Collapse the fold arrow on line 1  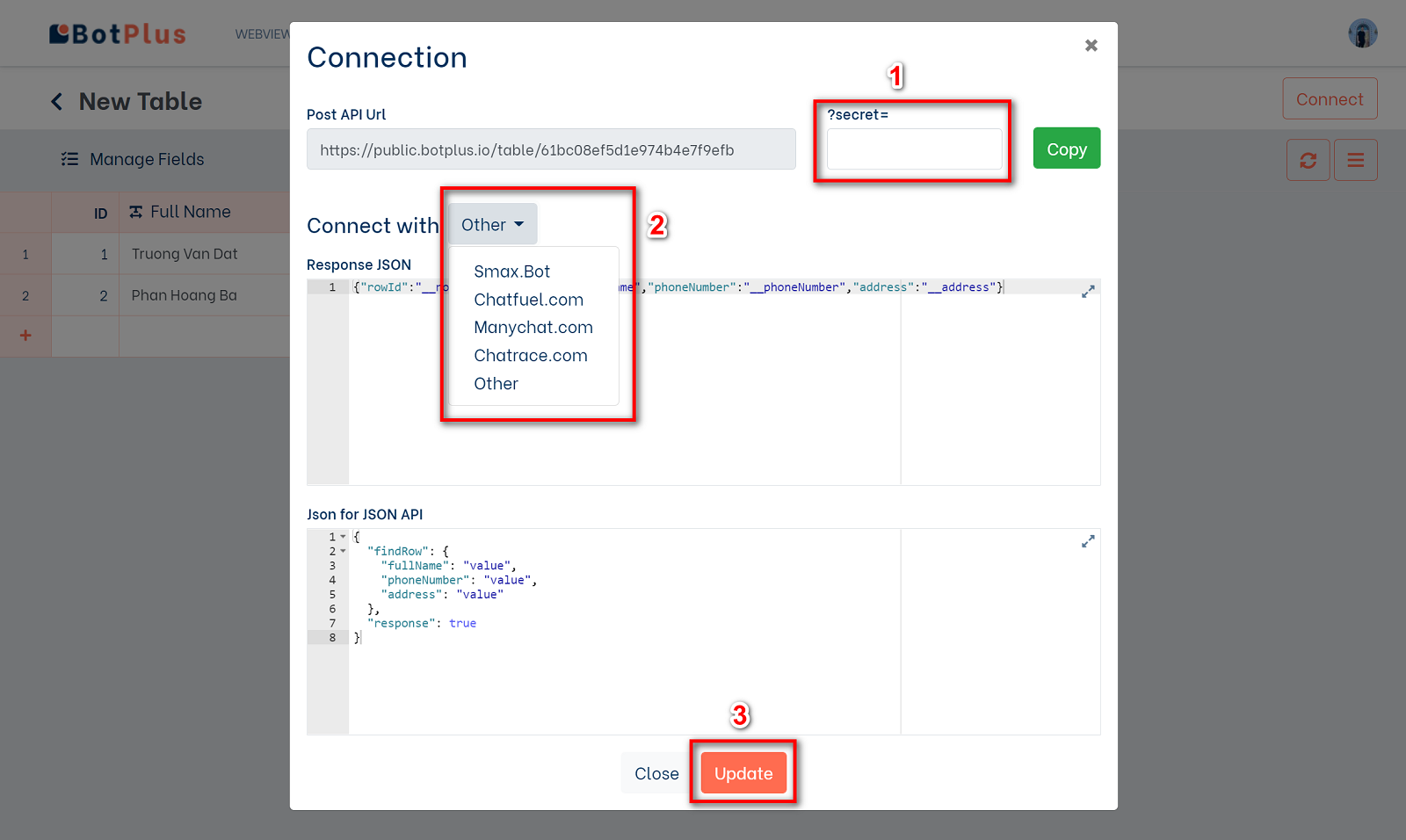pos(343,537)
